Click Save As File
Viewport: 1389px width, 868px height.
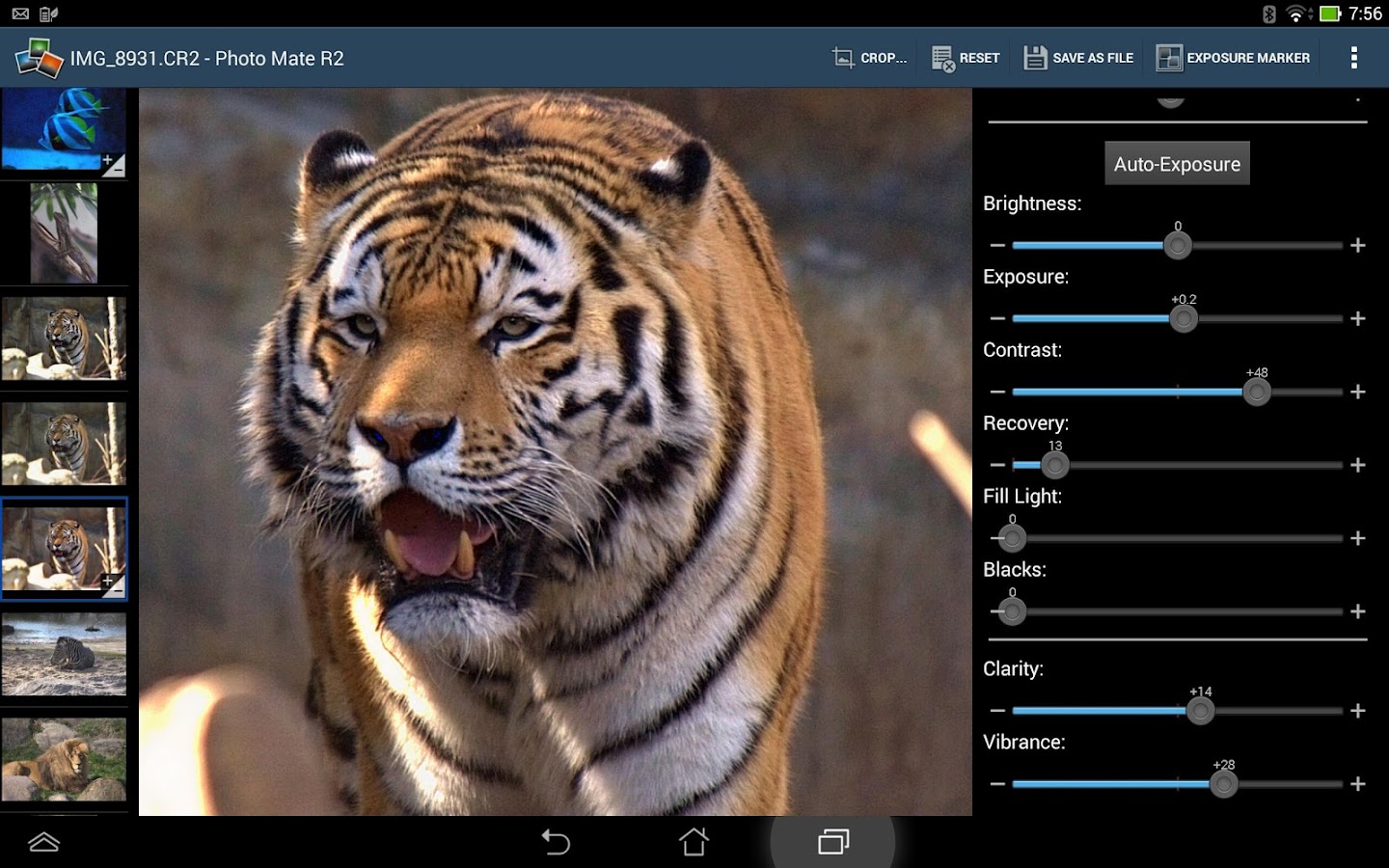coord(1078,58)
